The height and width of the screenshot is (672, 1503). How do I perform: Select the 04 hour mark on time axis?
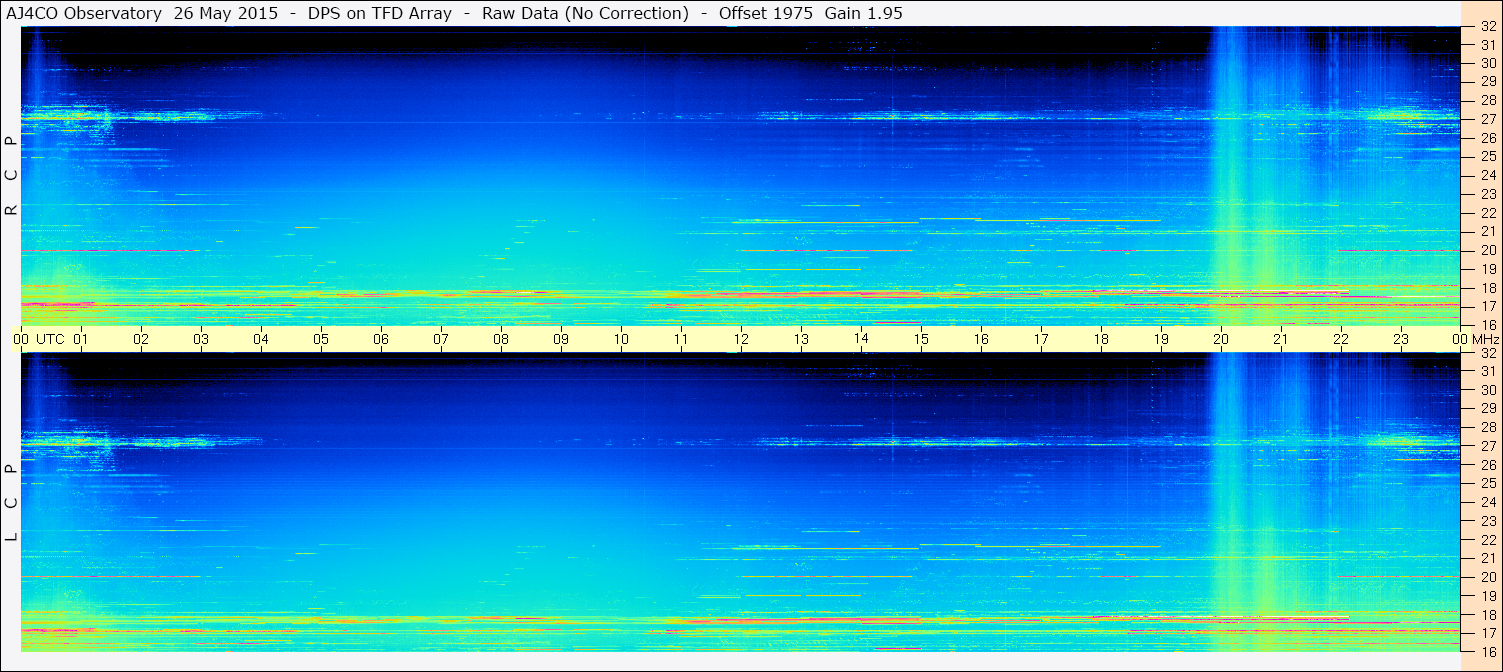(x=261, y=339)
